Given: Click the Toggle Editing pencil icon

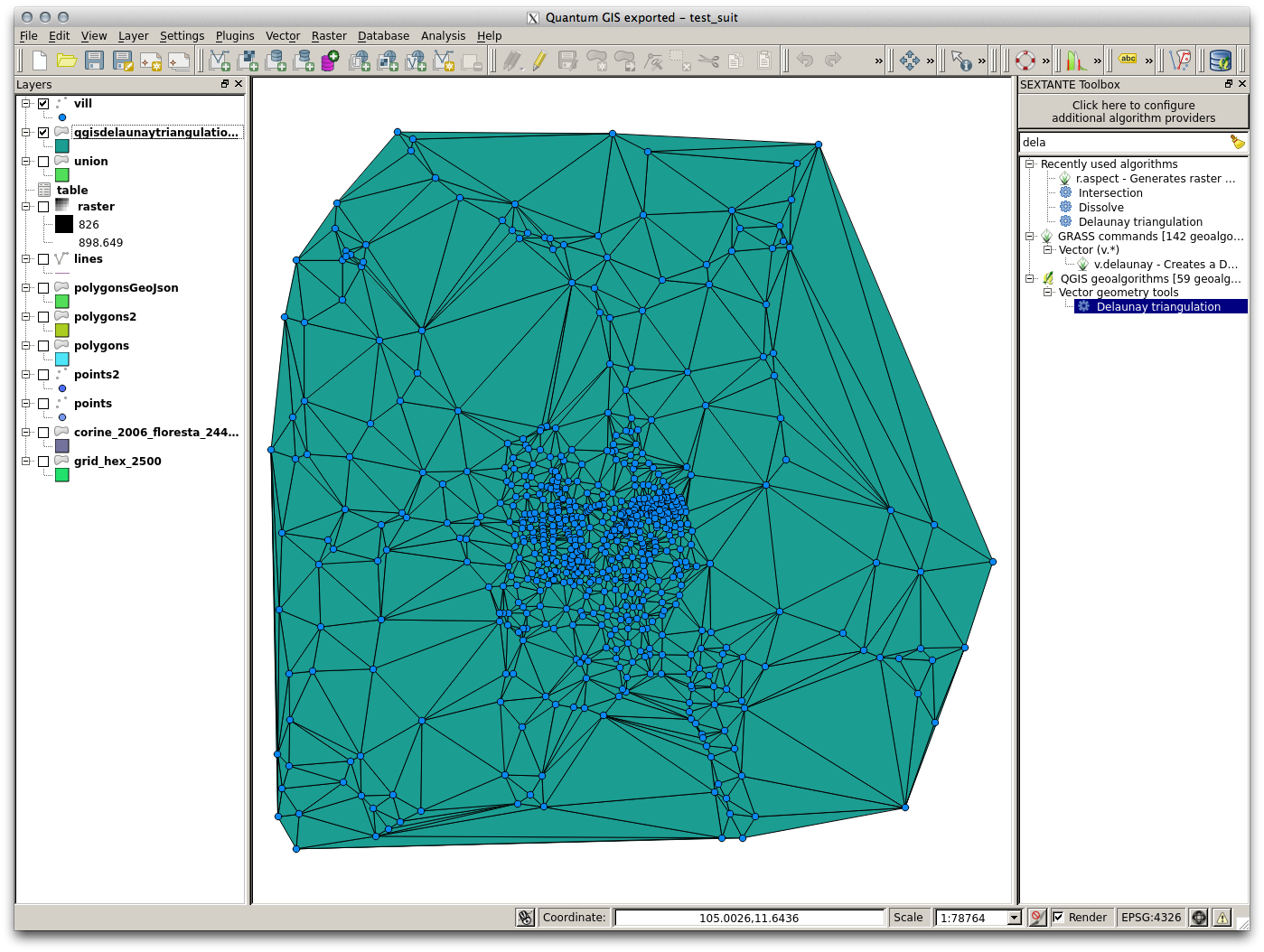Looking at the screenshot, I should pyautogui.click(x=539, y=61).
